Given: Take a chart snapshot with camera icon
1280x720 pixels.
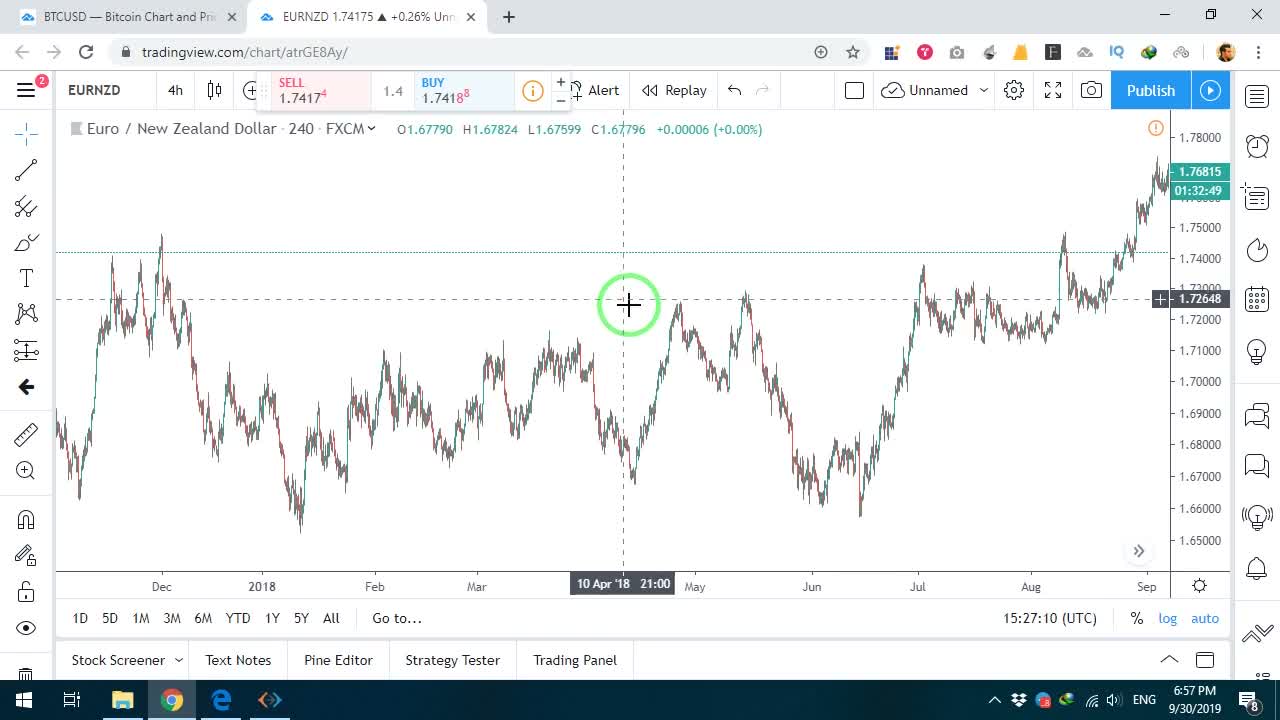Looking at the screenshot, I should [1091, 90].
